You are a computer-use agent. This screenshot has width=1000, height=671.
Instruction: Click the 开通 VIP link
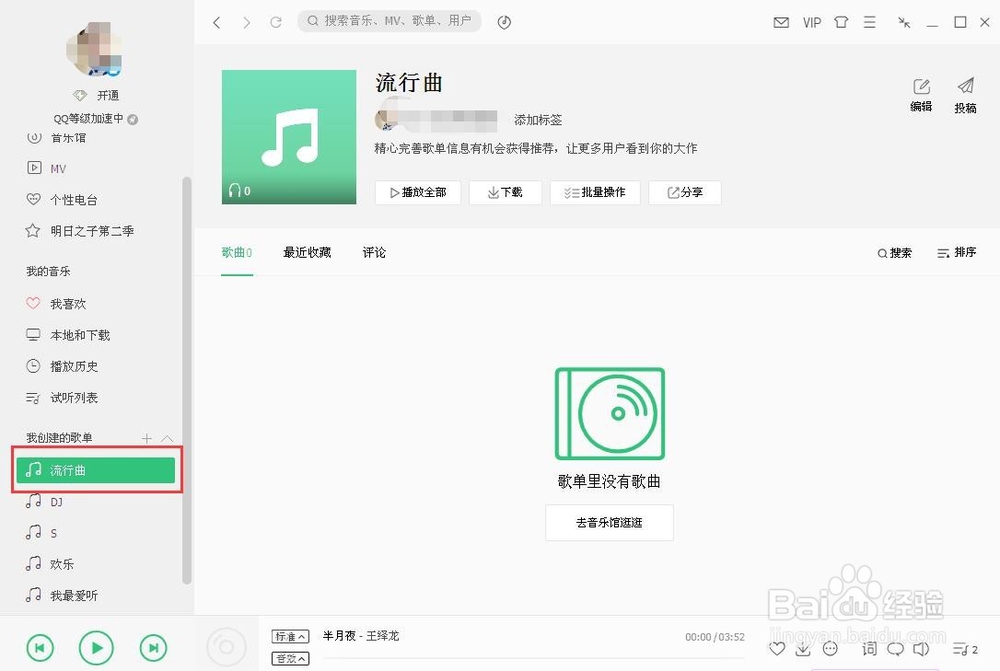click(108, 95)
